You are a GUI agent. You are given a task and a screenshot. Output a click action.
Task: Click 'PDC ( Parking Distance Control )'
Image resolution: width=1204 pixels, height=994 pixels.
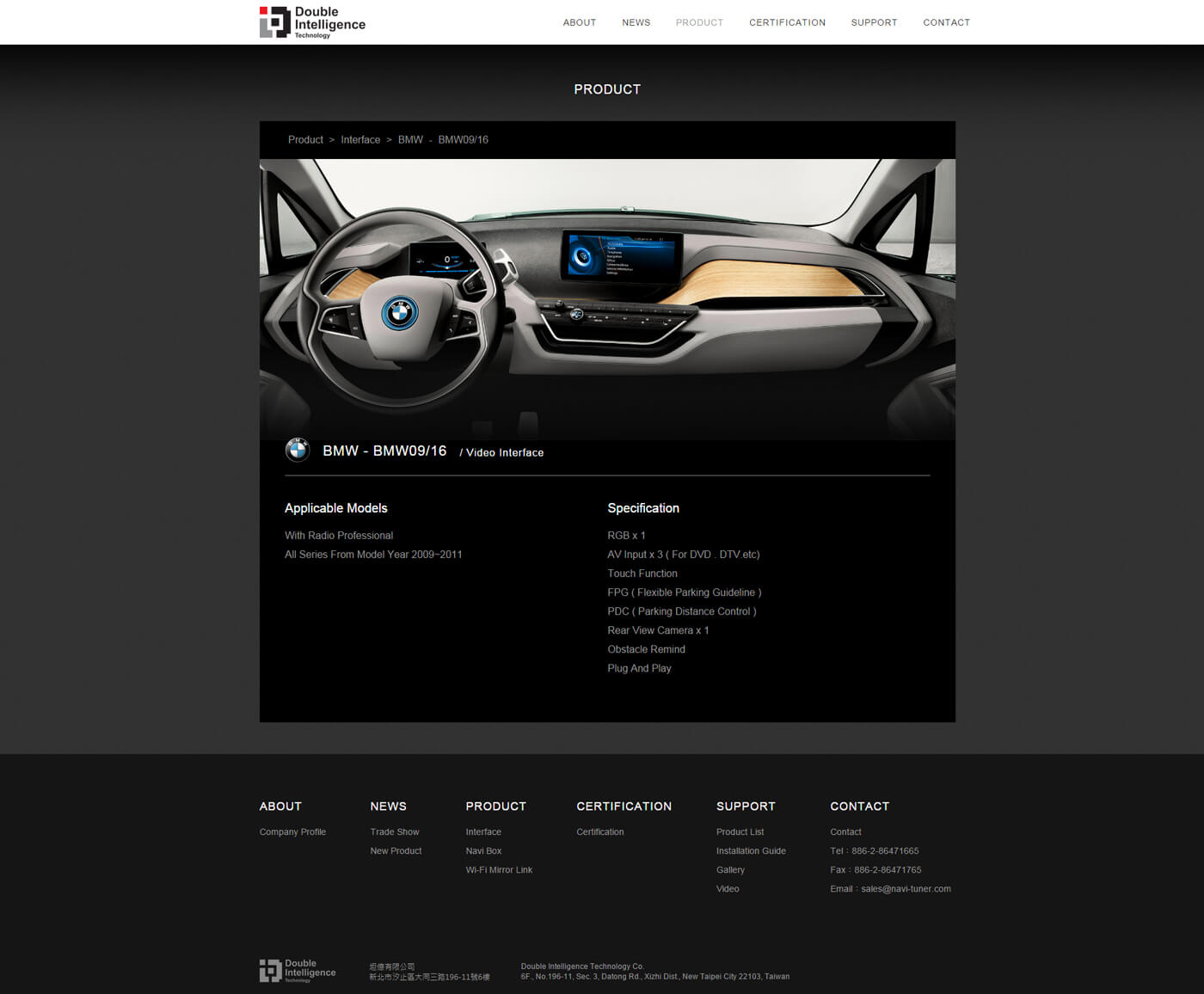(x=682, y=611)
